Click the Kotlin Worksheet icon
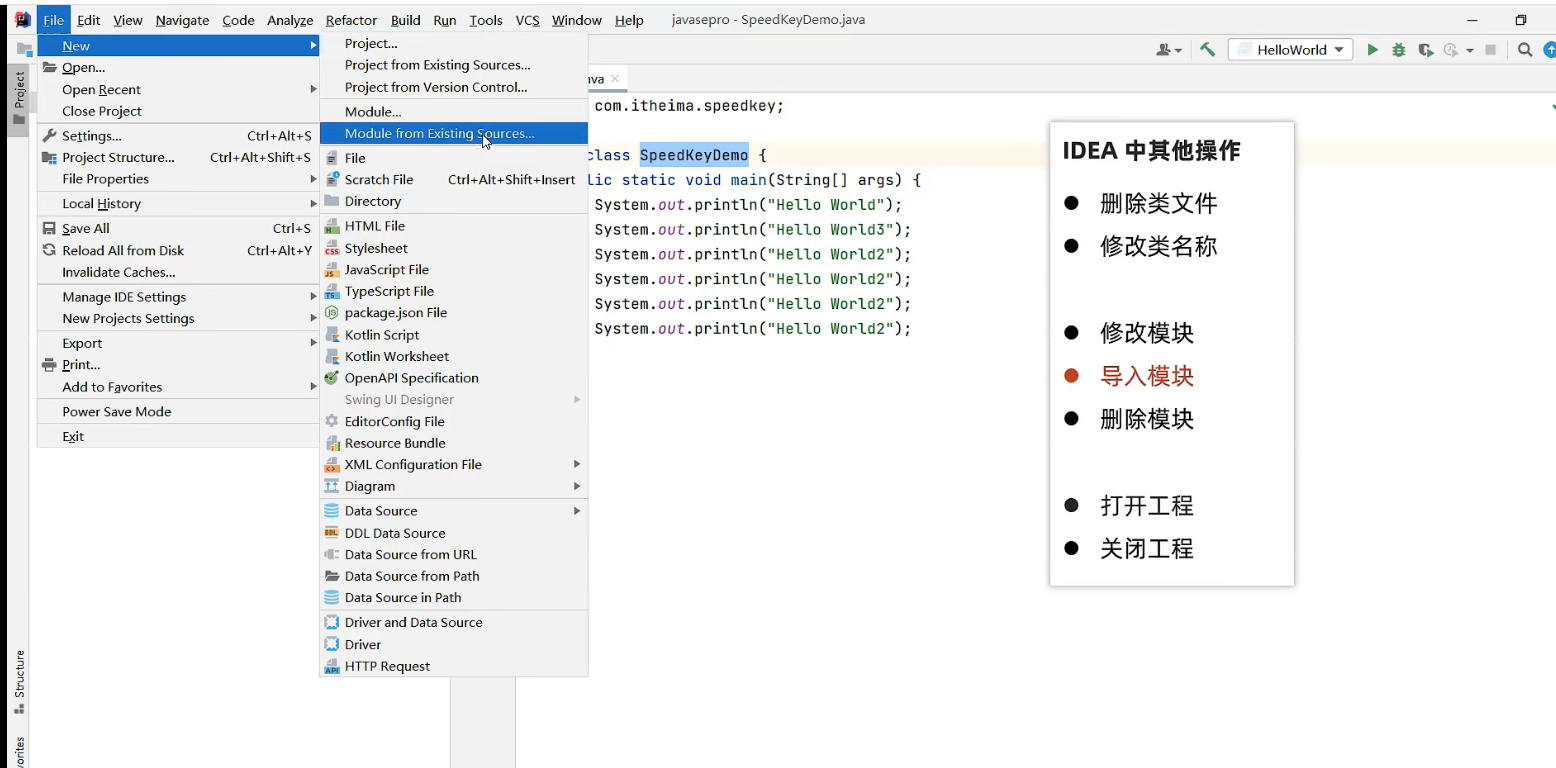This screenshot has height=768, width=1556. click(x=331, y=357)
